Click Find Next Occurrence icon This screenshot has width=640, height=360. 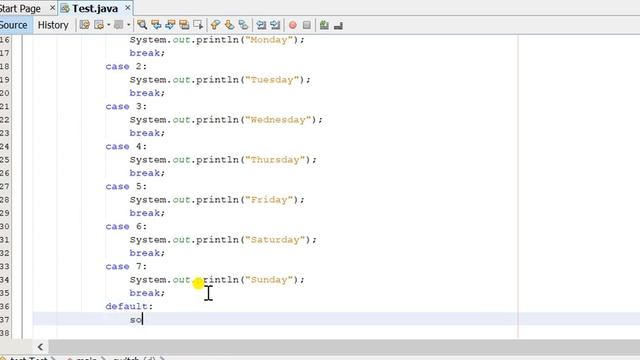pyautogui.click(x=170, y=25)
